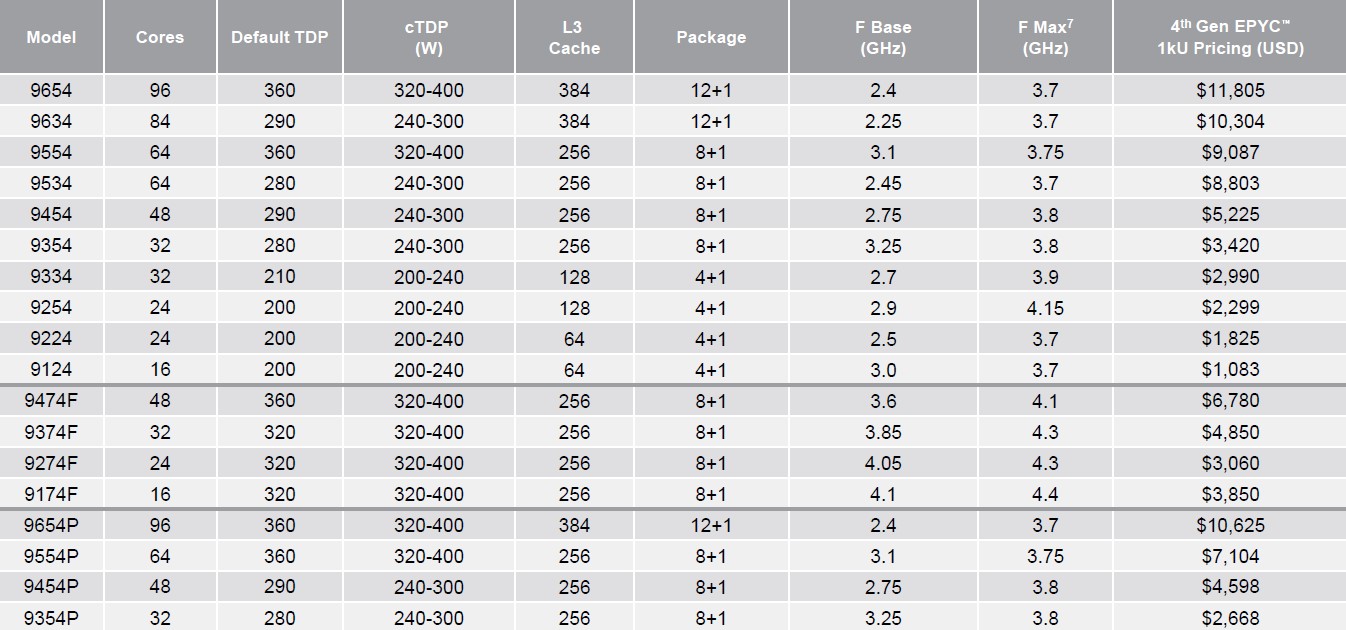Select the $1,083 price cell
This screenshot has height=630, width=1346.
(1230, 370)
